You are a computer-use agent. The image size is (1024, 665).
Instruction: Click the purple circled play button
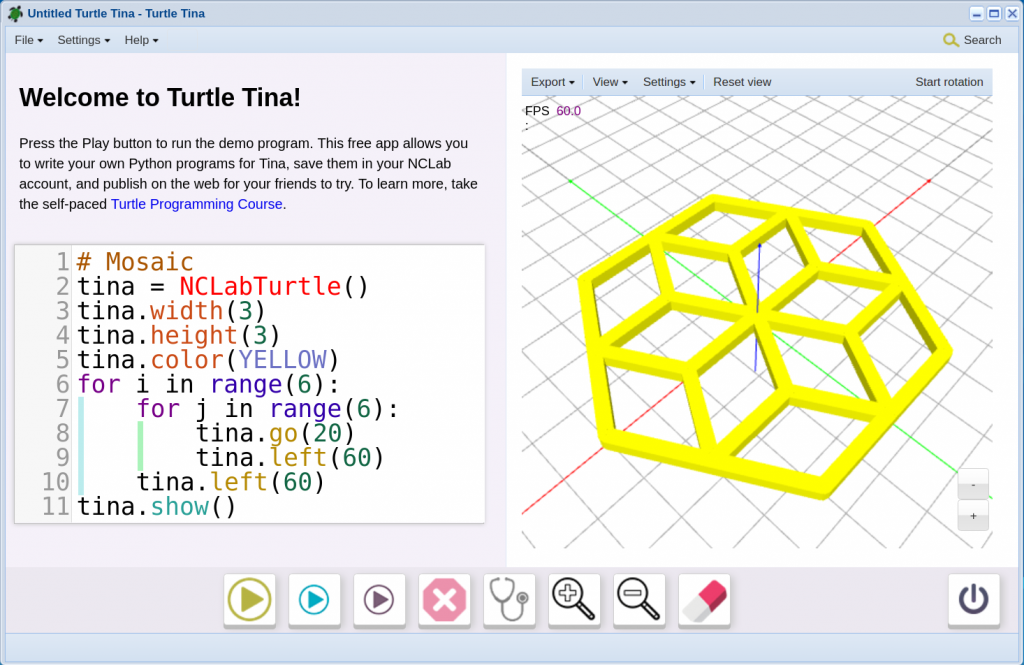click(x=379, y=600)
